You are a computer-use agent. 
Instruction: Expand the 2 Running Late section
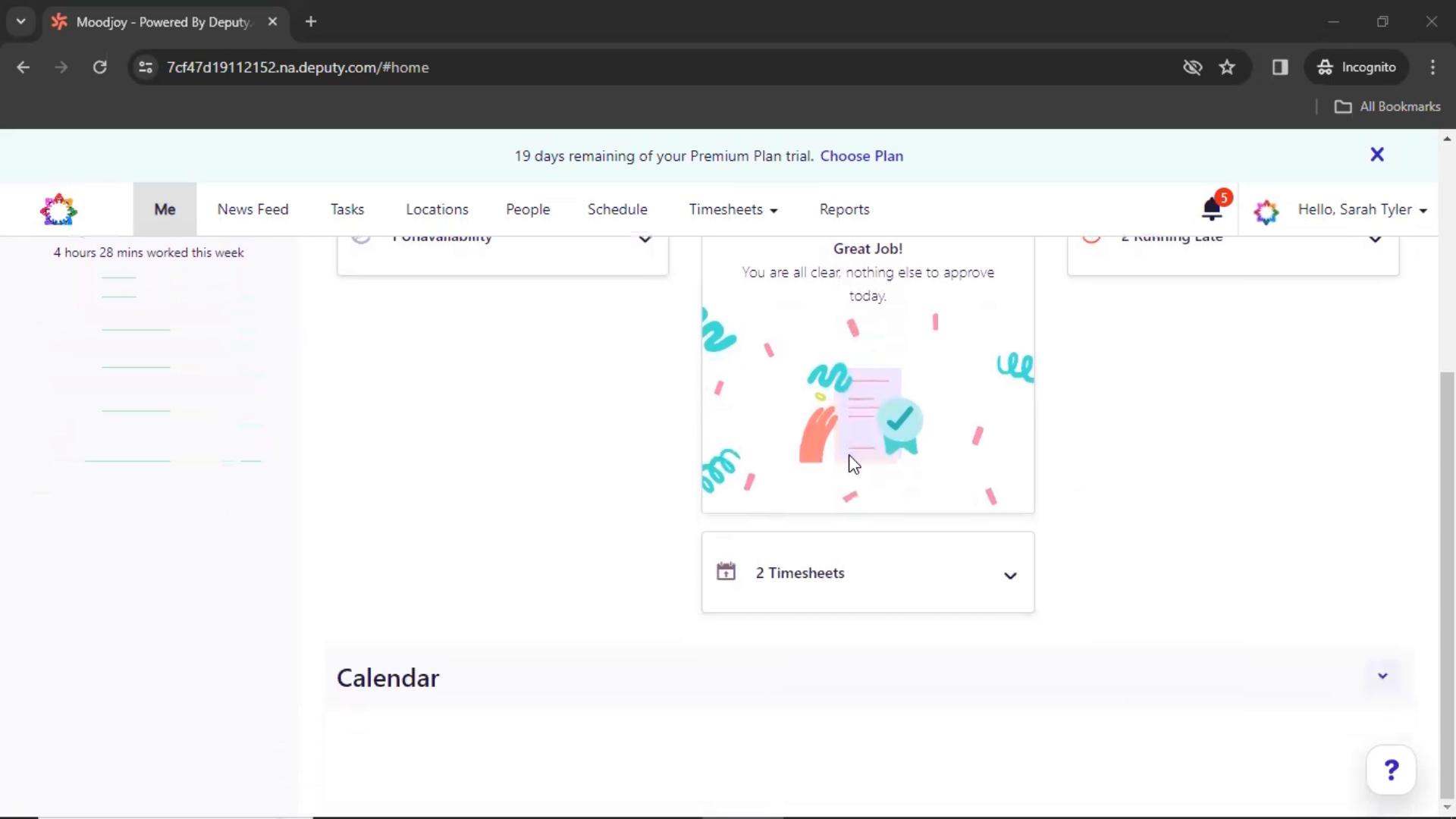pyautogui.click(x=1376, y=236)
